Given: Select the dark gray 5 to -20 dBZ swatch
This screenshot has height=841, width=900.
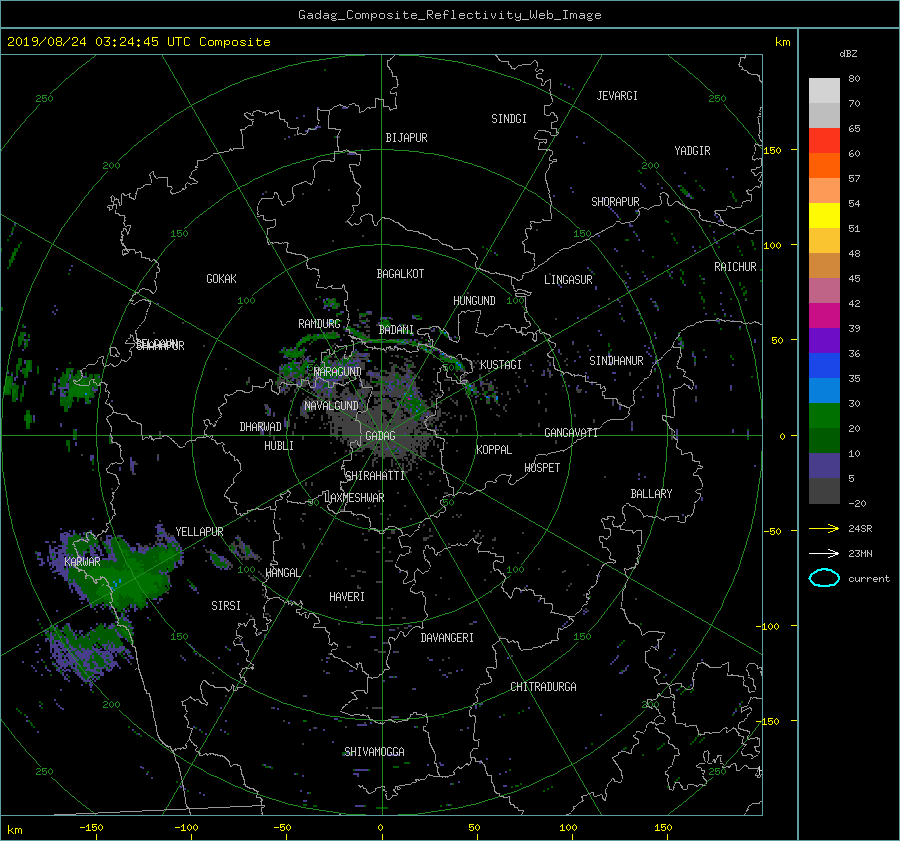Looking at the screenshot, I should (824, 491).
